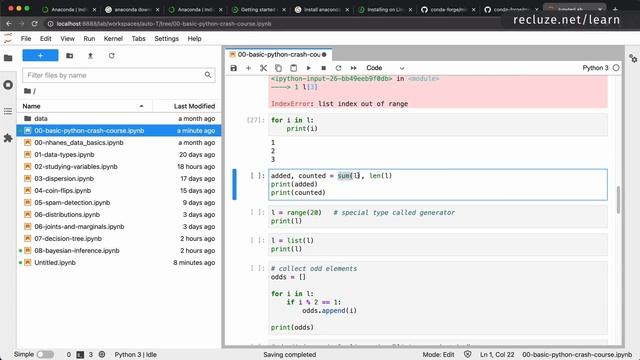Reload the browser page
This screenshot has width=640, height=360.
coord(35,24)
